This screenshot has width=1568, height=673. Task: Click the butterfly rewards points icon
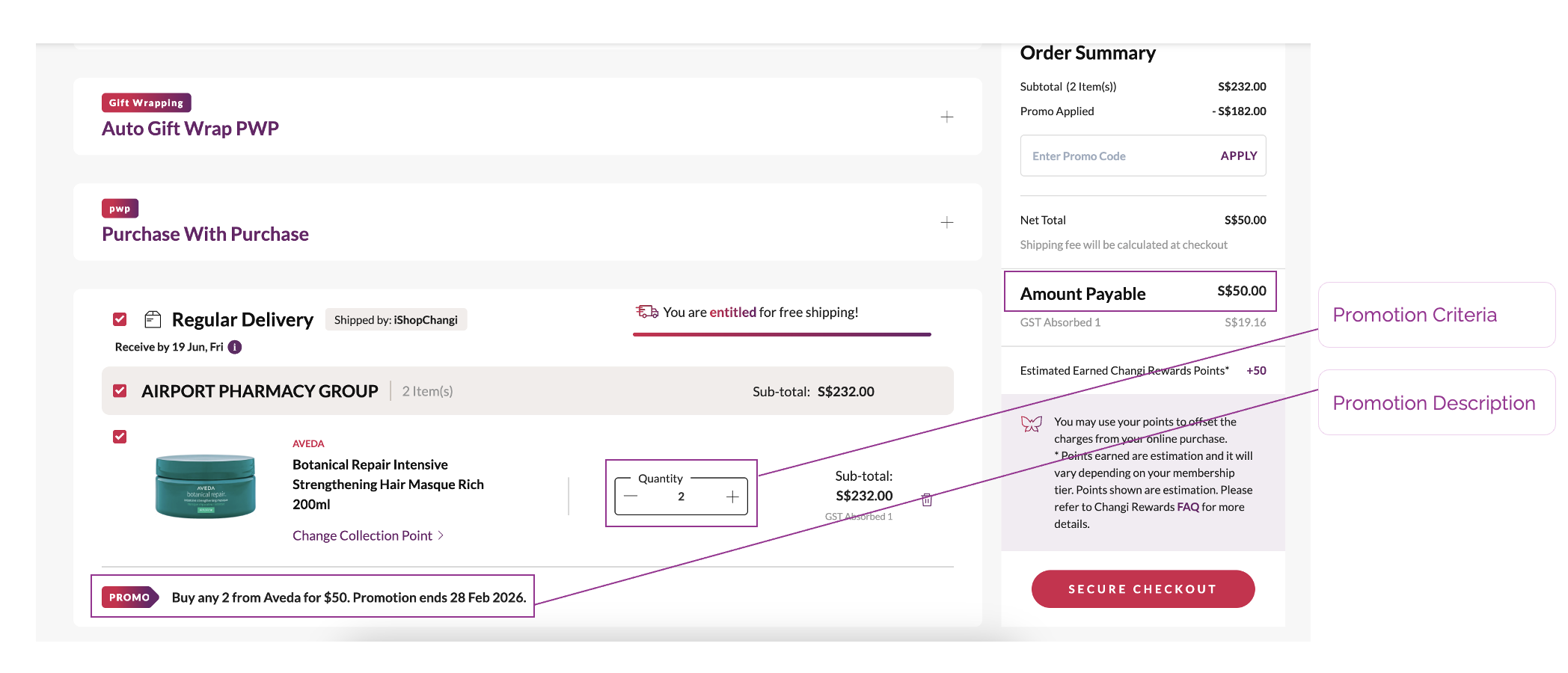1032,424
